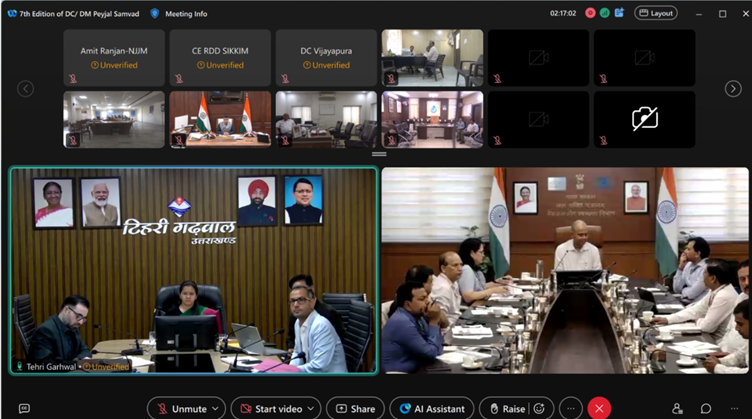Unmute the microphone
The width and height of the screenshot is (752, 419).
(182, 409)
